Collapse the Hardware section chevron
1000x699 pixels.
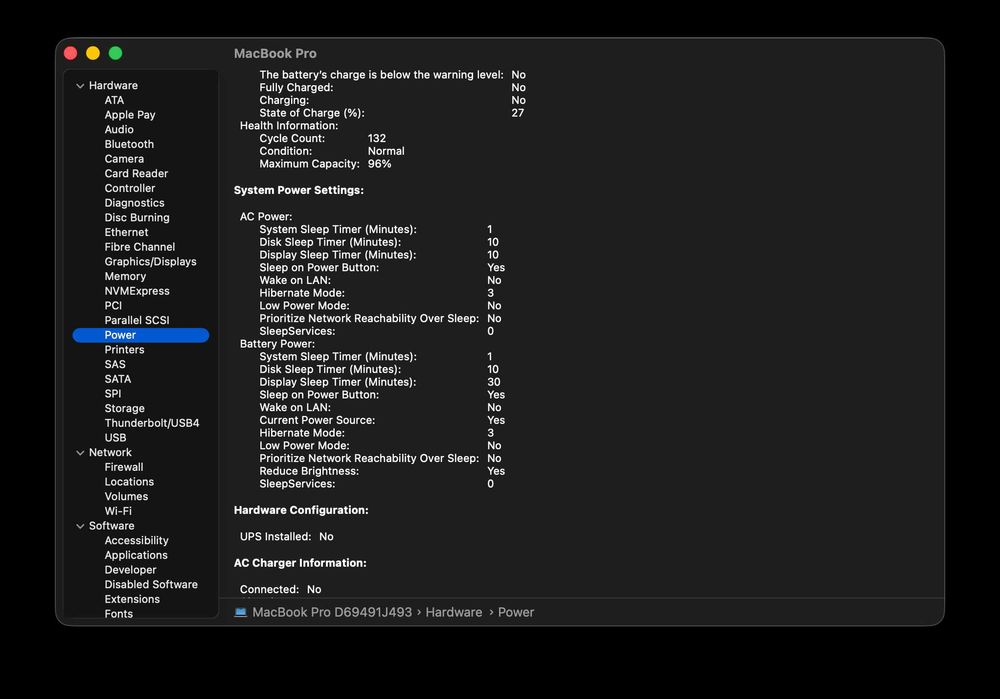point(80,85)
